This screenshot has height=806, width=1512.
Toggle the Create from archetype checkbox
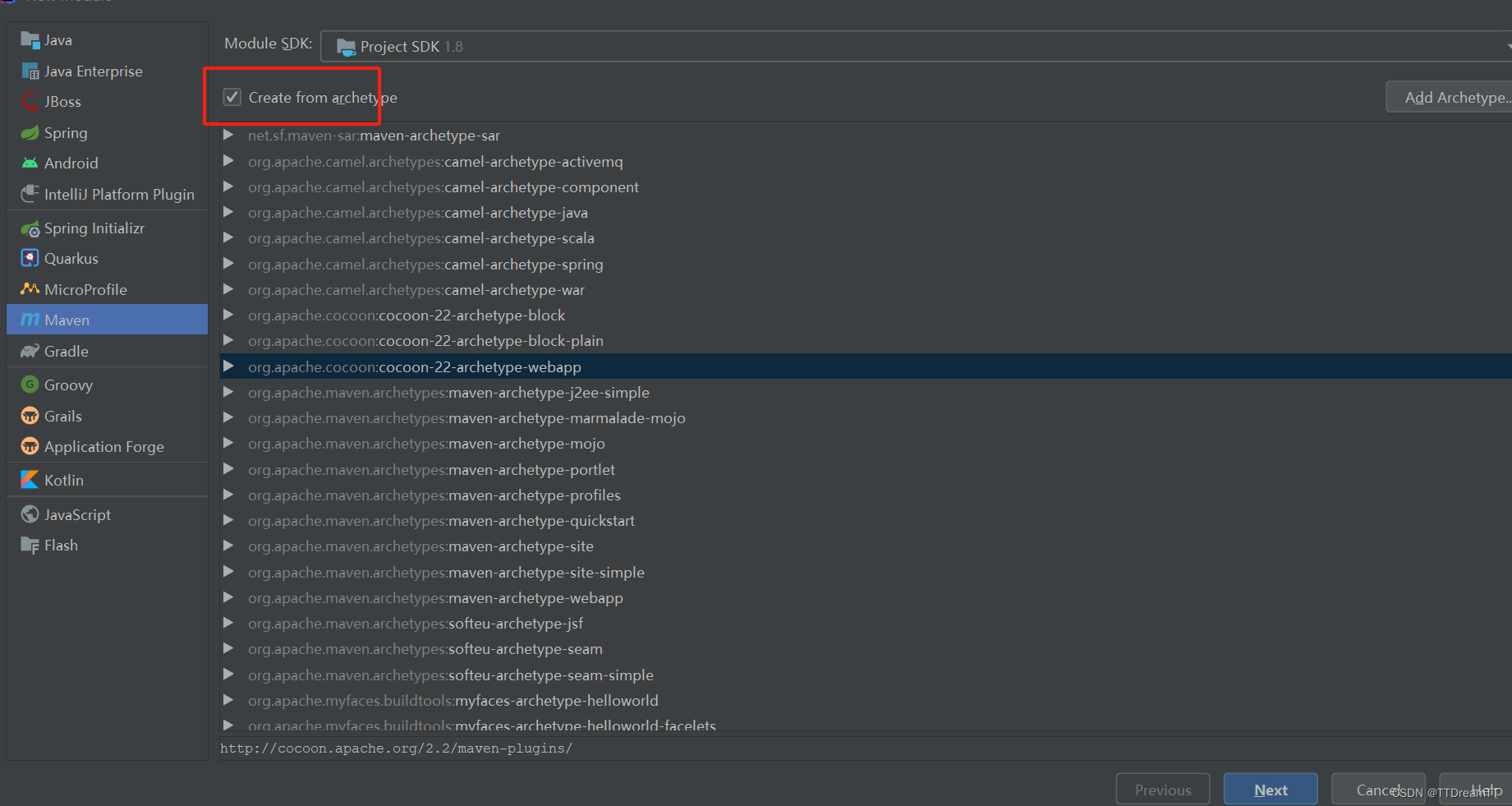232,97
